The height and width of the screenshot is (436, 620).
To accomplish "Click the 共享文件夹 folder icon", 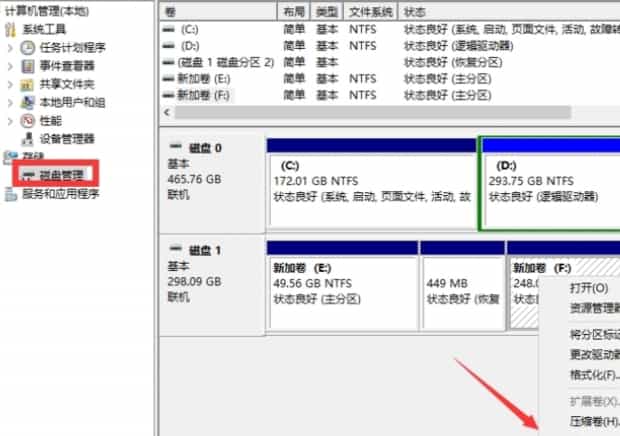I will (x=29, y=84).
